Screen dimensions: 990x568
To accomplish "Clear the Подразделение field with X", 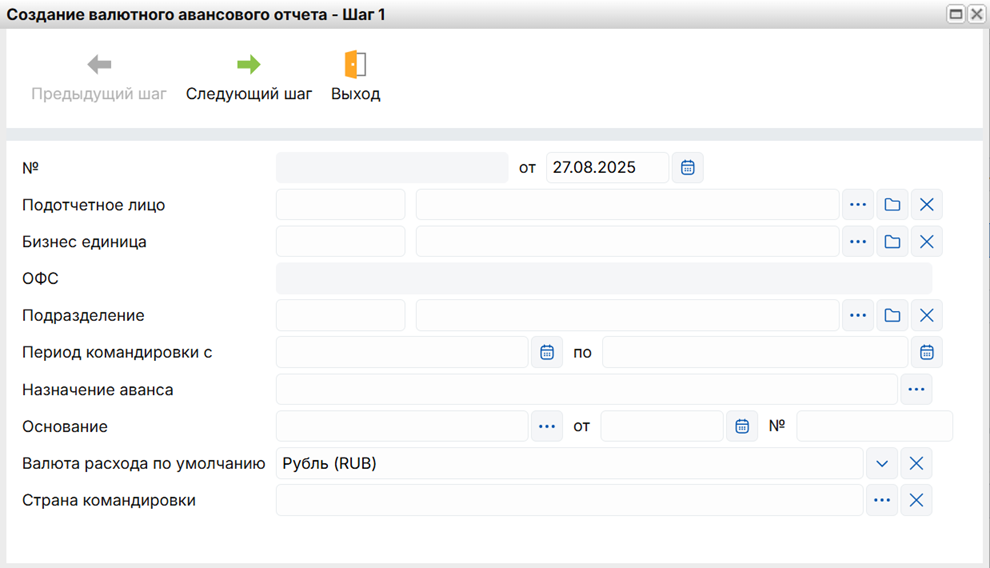I will (x=926, y=316).
